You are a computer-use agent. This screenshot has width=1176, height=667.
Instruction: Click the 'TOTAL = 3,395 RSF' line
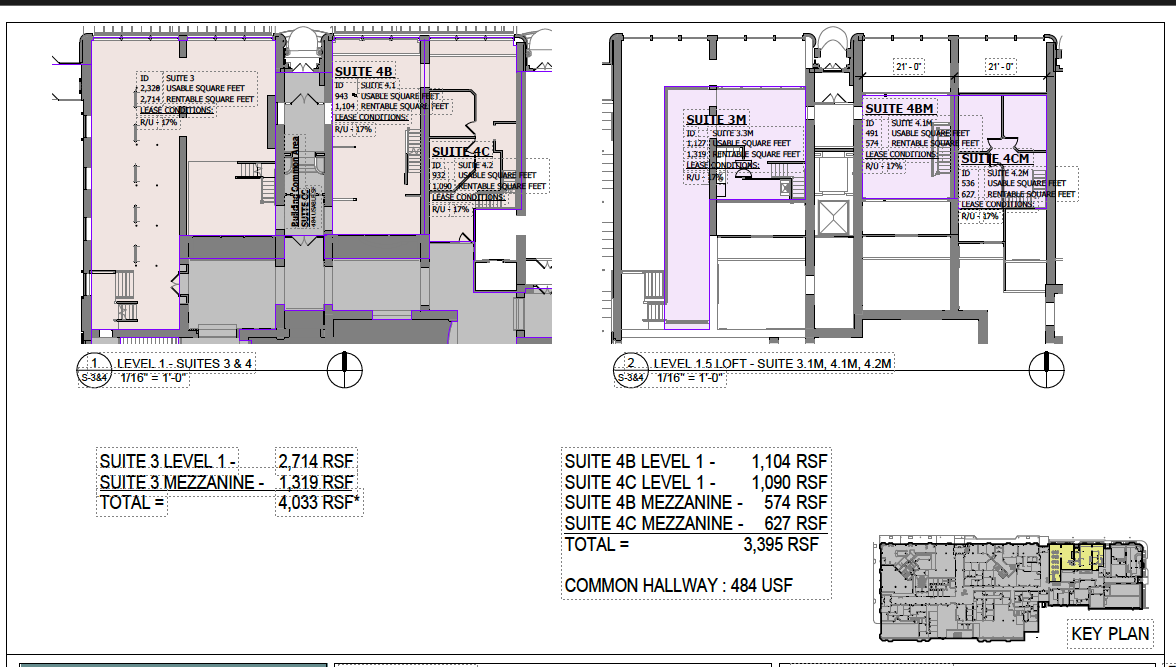[692, 545]
